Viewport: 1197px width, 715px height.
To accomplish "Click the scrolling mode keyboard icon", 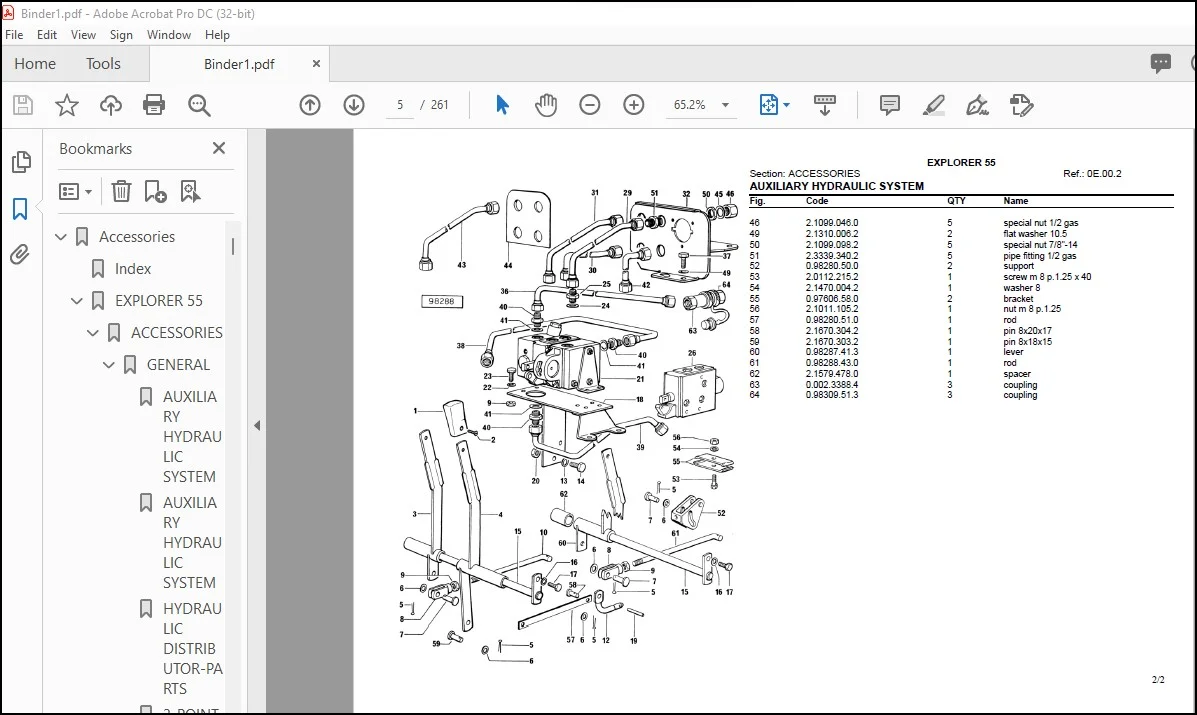I will (x=824, y=105).
